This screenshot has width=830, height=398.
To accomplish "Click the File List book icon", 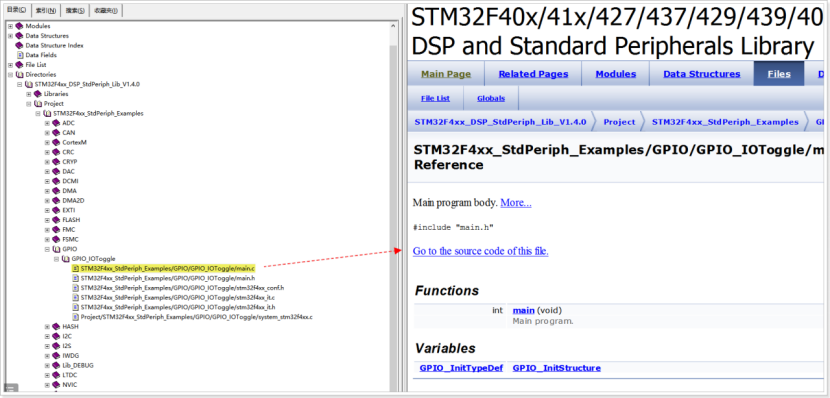I will (20, 65).
